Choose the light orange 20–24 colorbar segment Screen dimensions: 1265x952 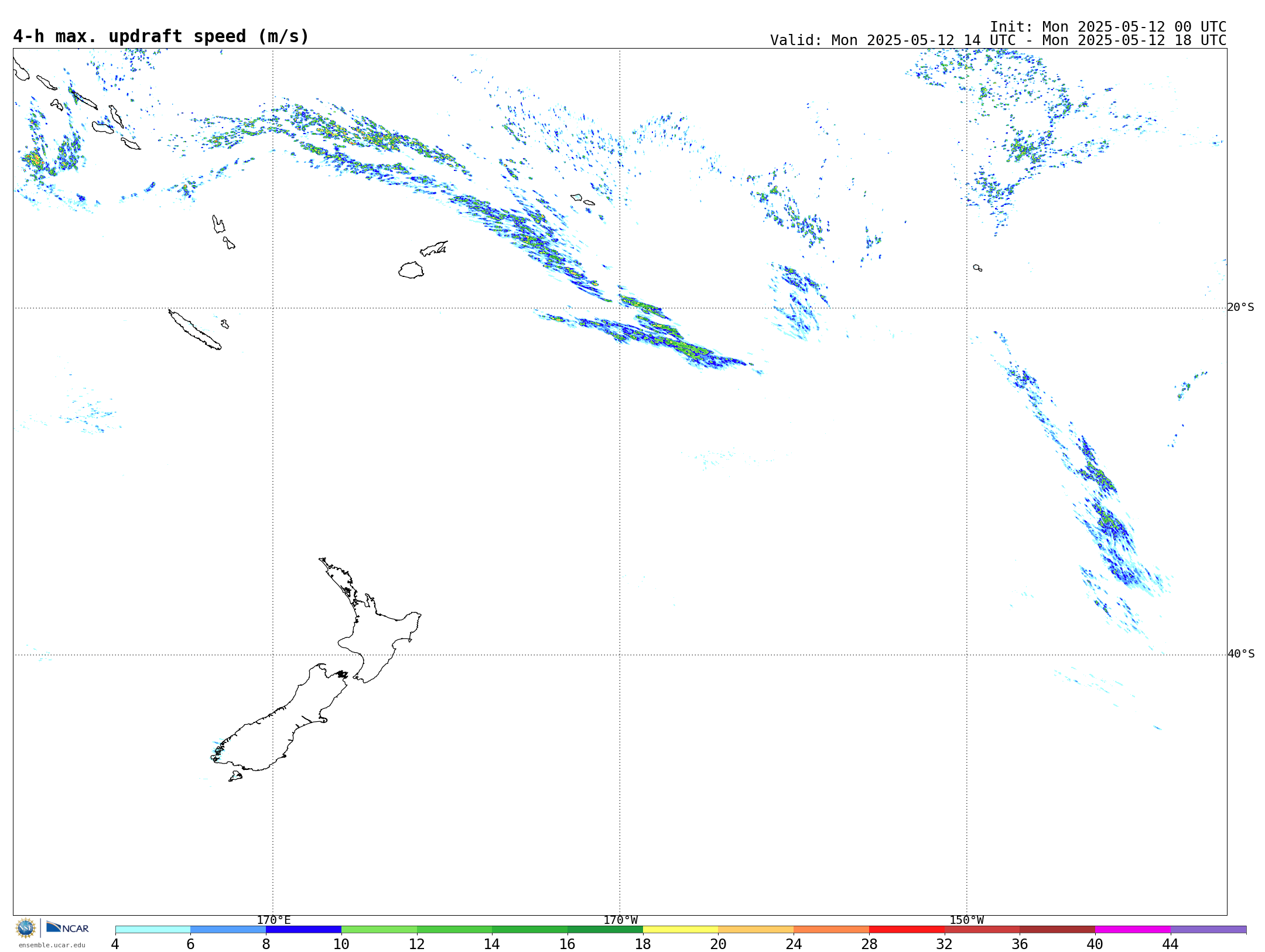click(x=756, y=930)
